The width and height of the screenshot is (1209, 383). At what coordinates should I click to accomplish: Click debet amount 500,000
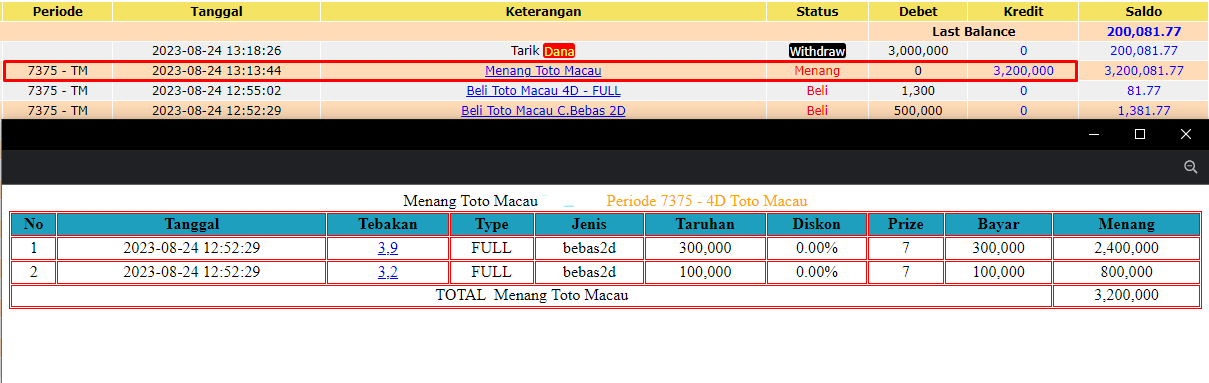[x=918, y=111]
